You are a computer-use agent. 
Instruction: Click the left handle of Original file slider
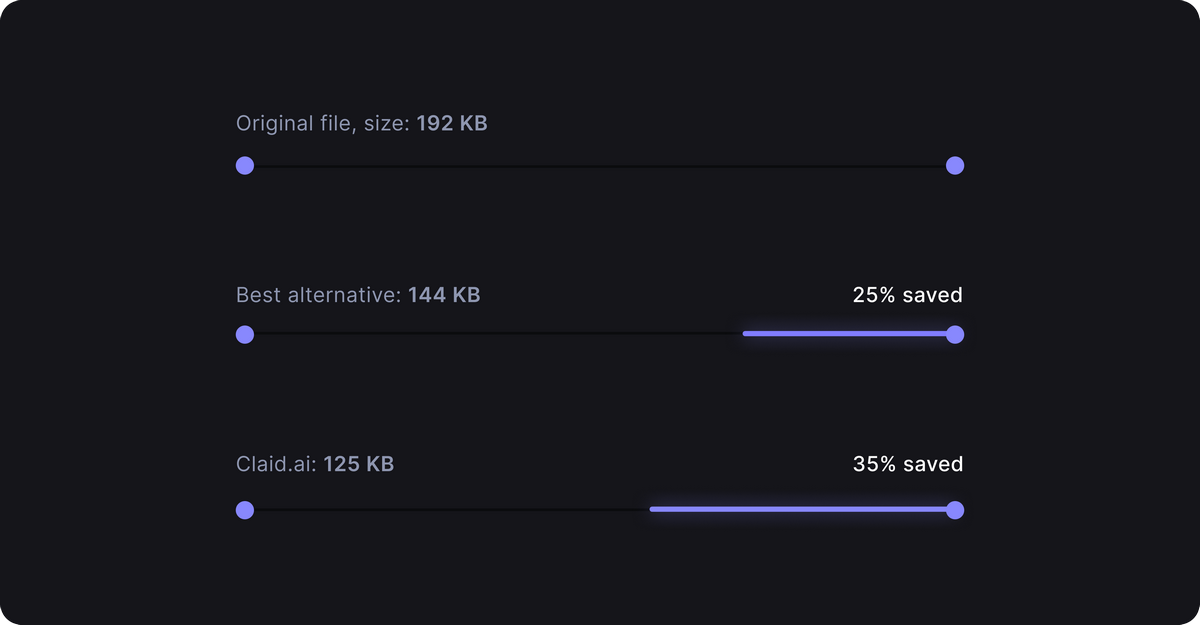245,166
